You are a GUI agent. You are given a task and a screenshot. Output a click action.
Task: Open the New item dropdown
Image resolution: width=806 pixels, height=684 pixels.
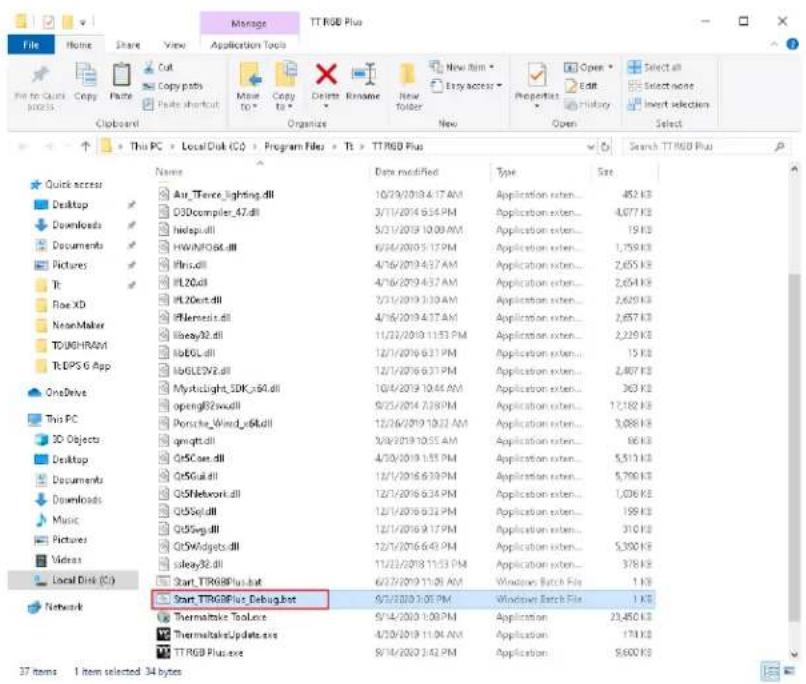[462, 67]
